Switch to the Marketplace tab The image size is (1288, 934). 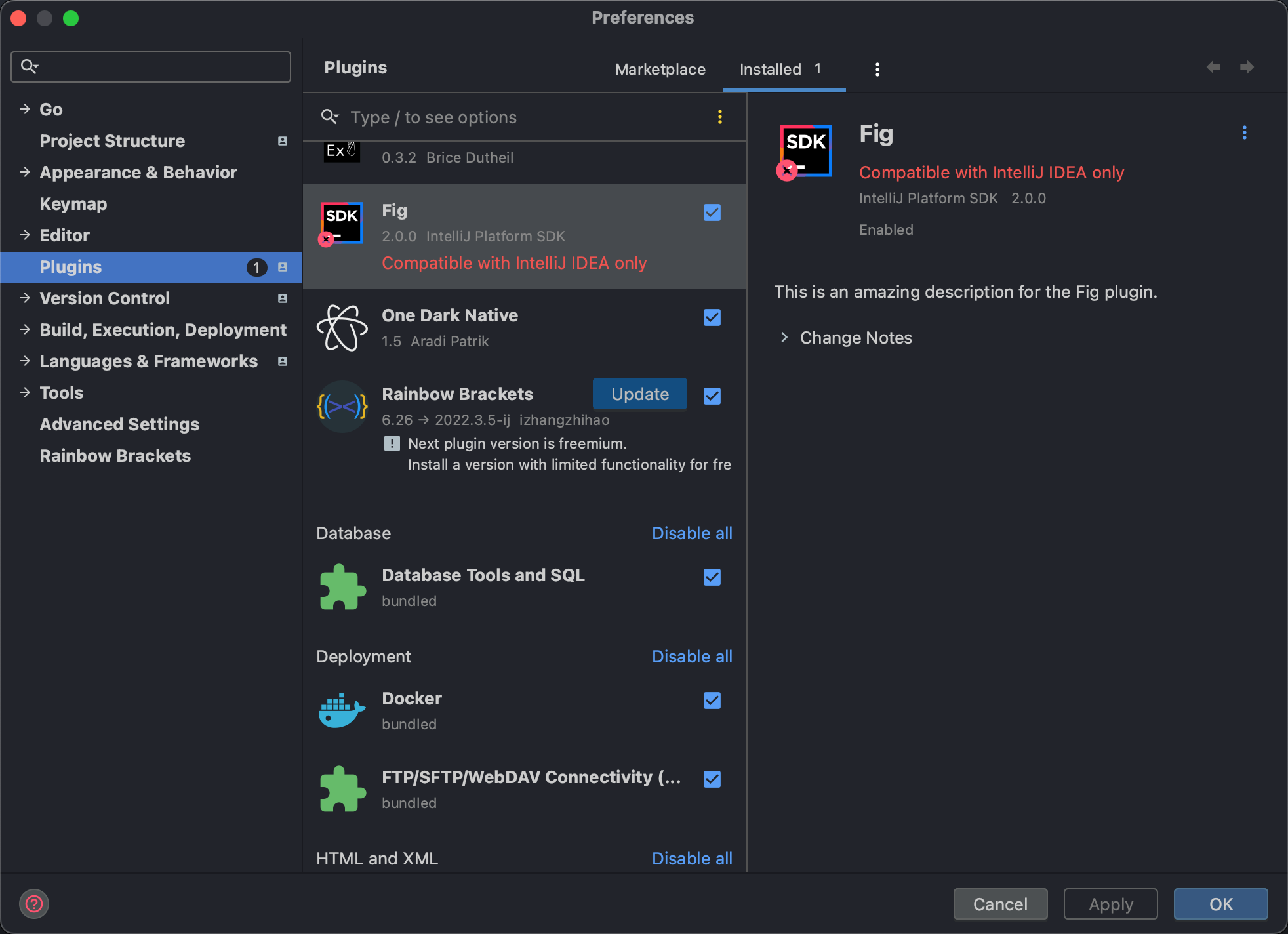click(660, 69)
